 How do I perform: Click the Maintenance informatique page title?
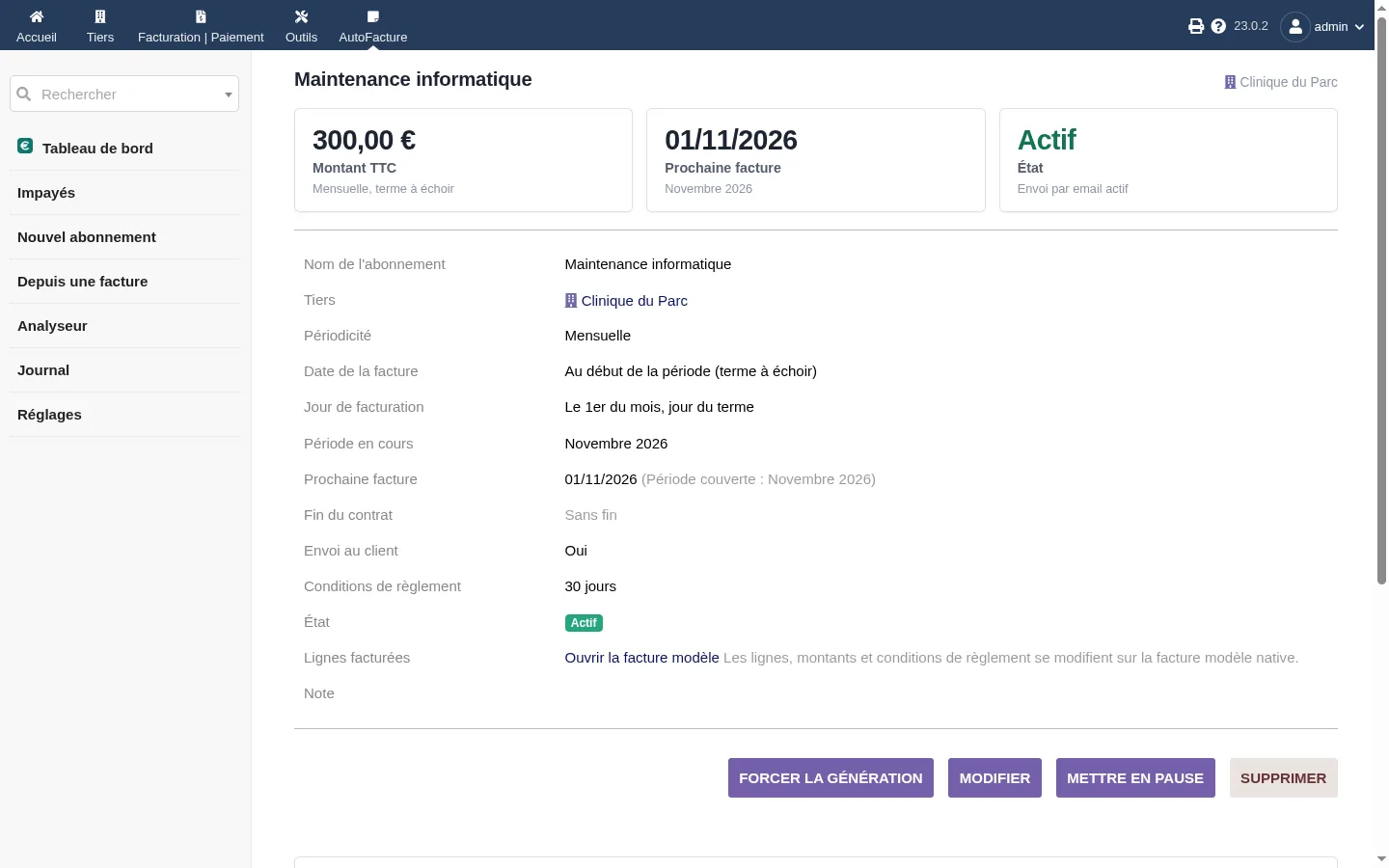click(x=413, y=79)
